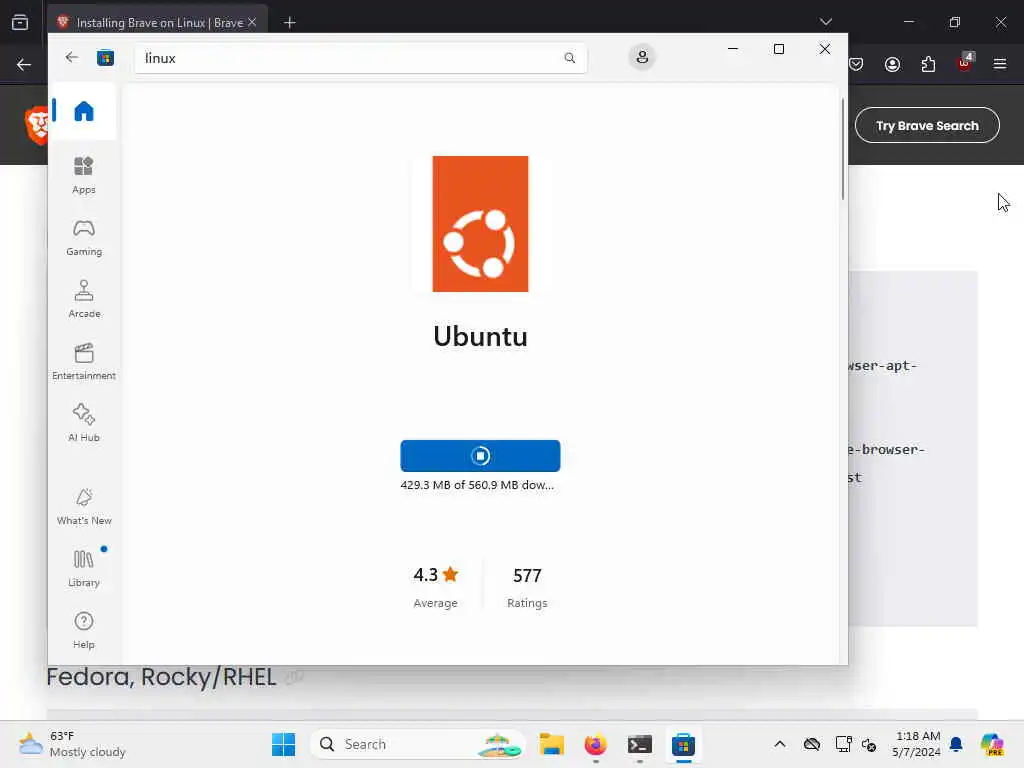Click the 4.3 average star rating
Image resolution: width=1024 pixels, height=768 pixels.
[436, 575]
